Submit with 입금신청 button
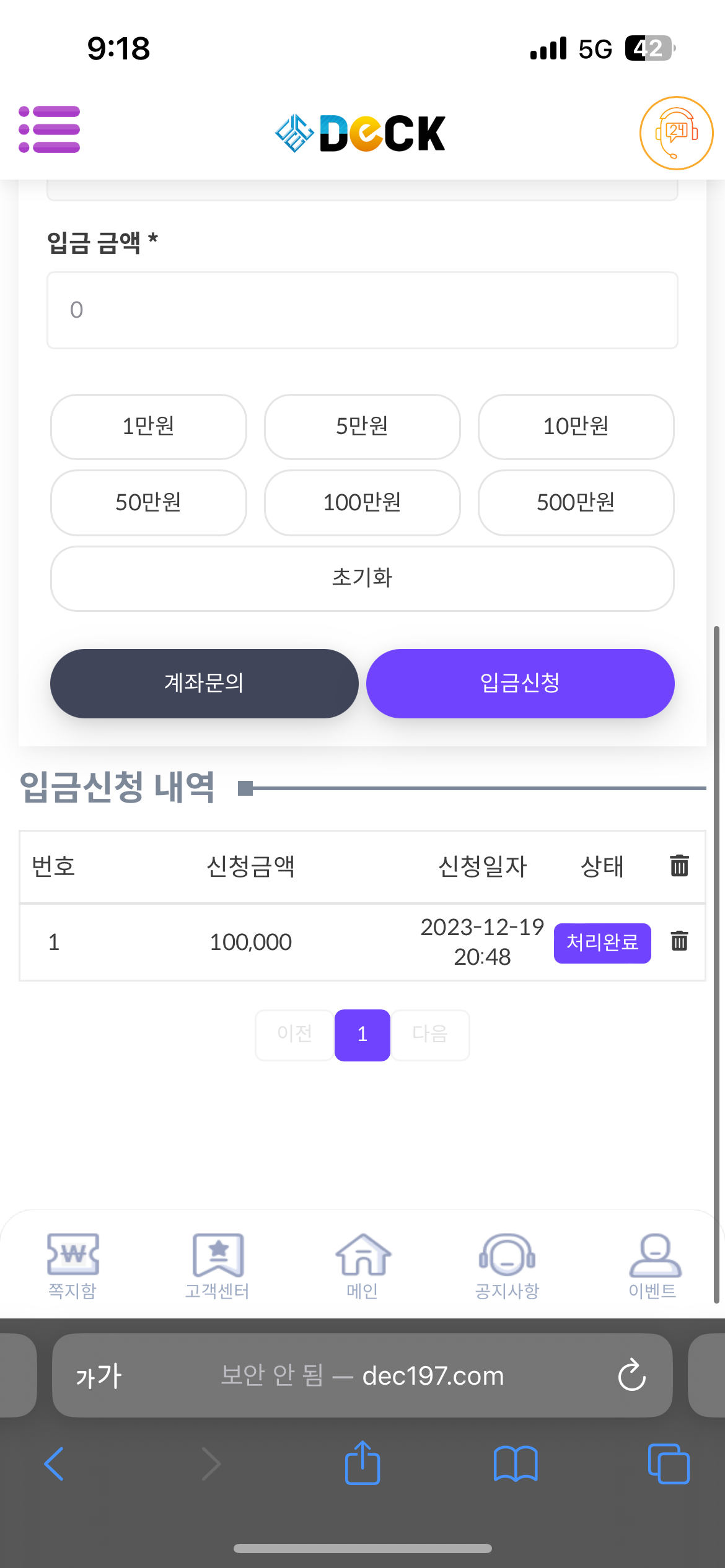 point(520,683)
